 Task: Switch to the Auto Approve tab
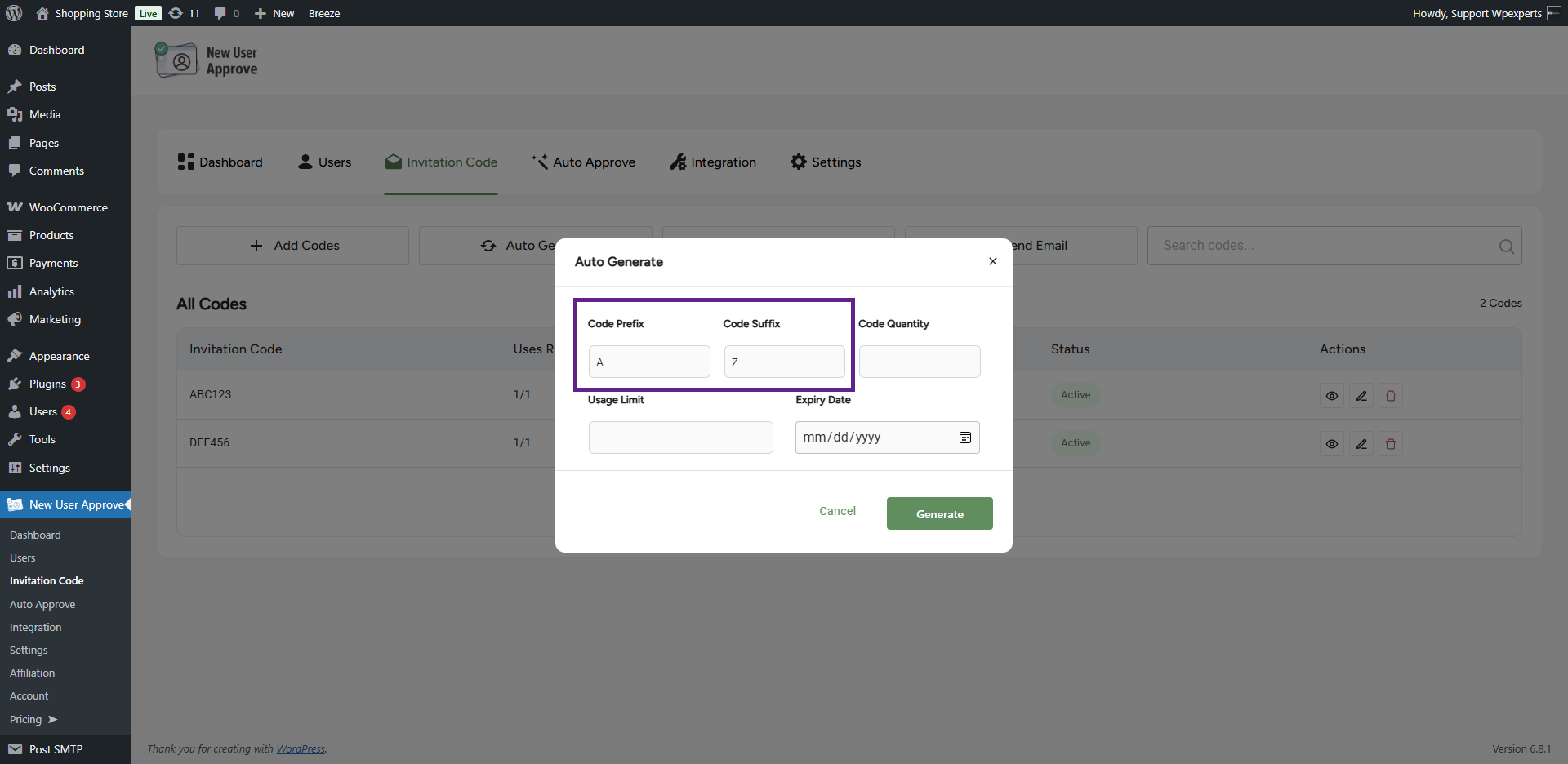583,162
